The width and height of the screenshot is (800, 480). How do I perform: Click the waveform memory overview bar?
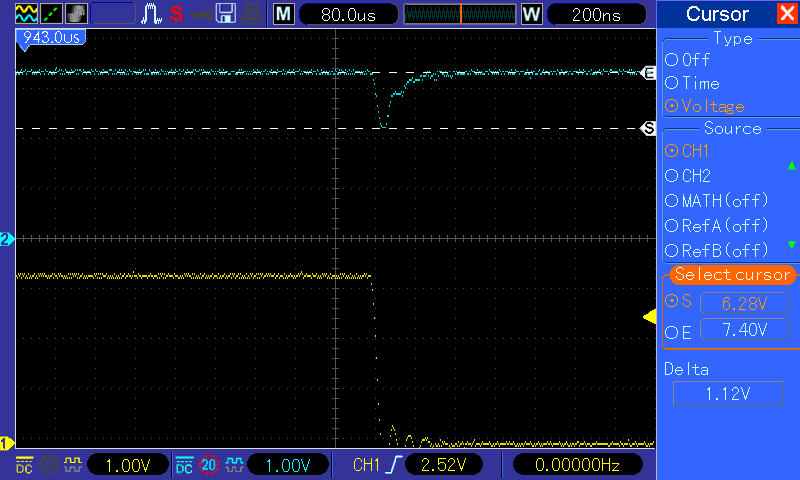[x=460, y=14]
